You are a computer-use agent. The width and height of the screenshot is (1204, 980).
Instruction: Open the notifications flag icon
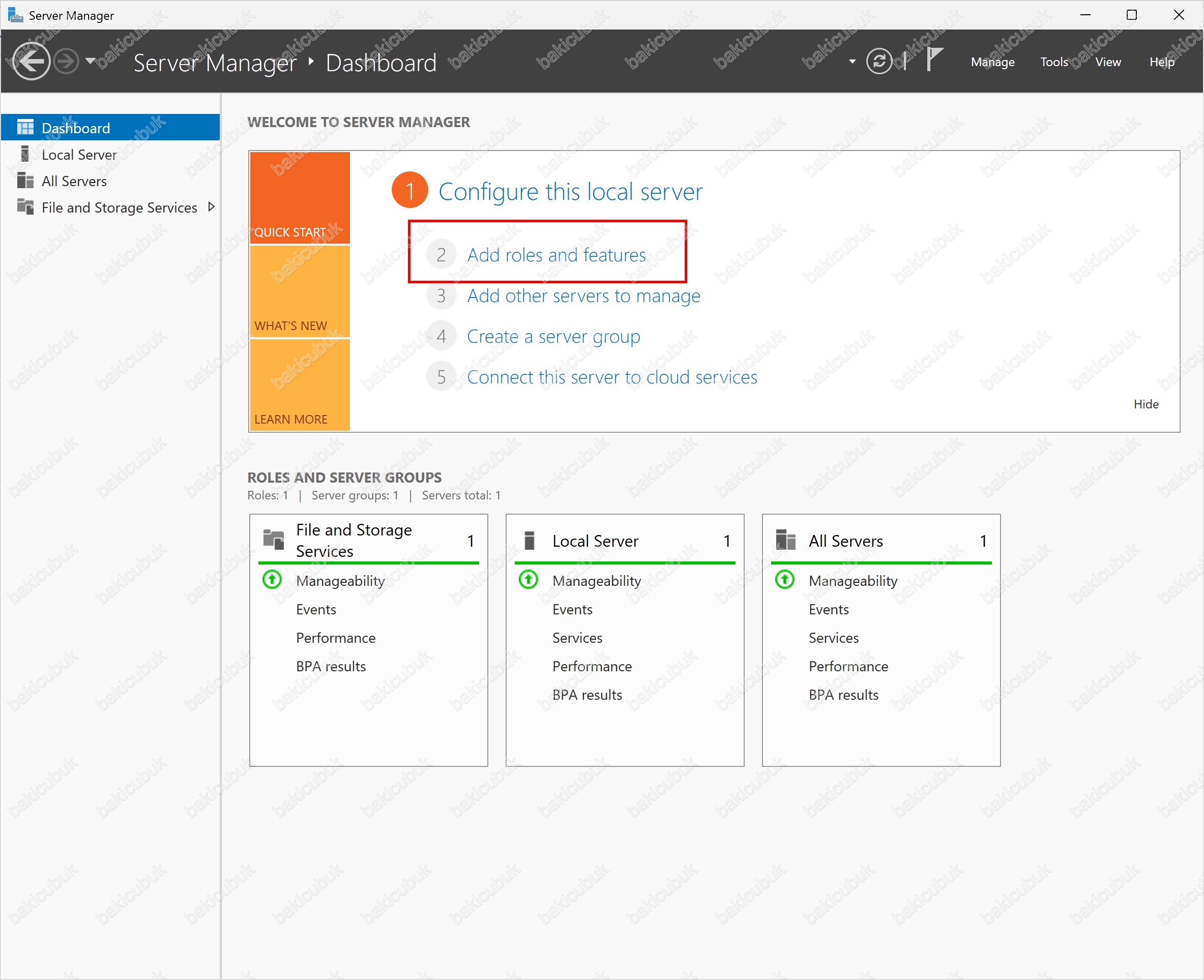click(934, 60)
